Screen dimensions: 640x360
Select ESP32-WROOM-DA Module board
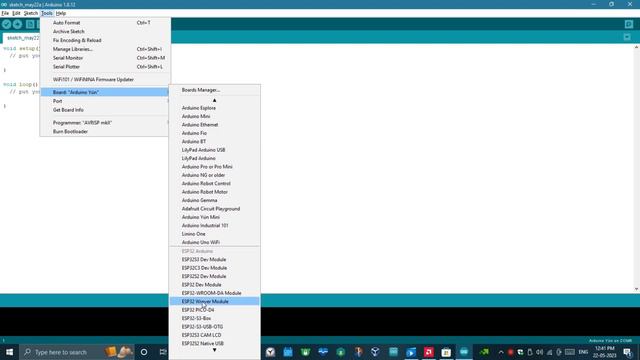point(215,293)
